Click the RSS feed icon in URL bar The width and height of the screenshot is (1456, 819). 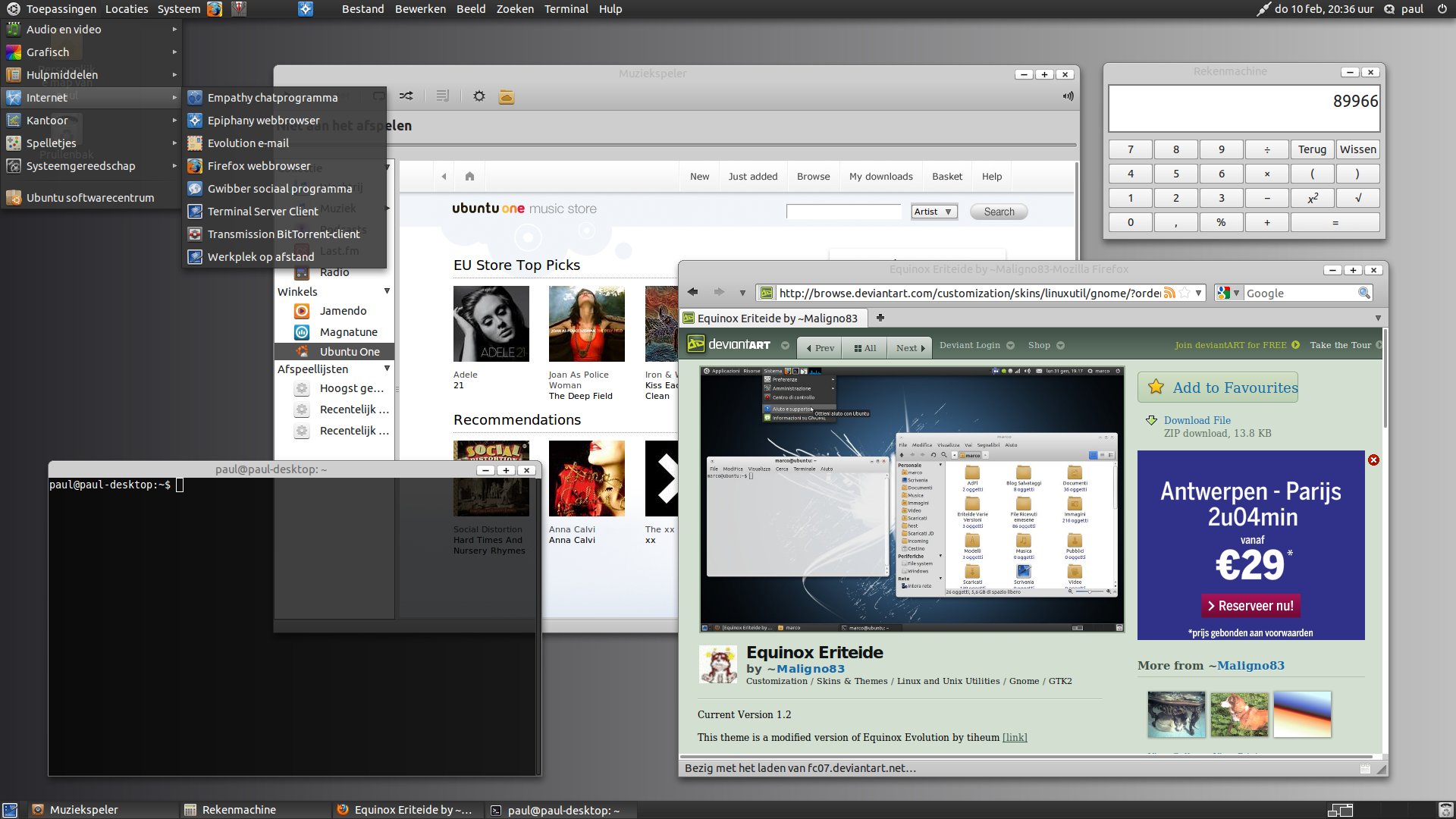coord(1169,293)
